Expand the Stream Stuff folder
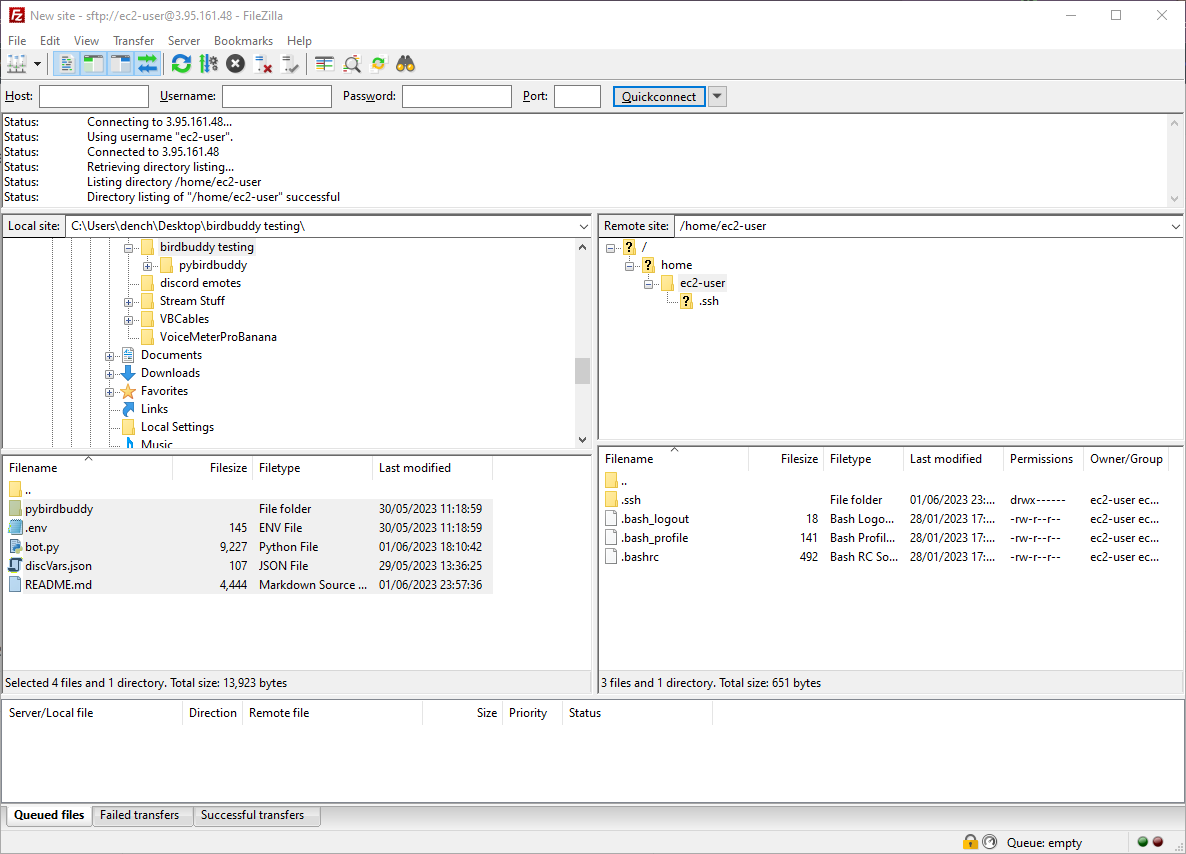 pos(129,303)
